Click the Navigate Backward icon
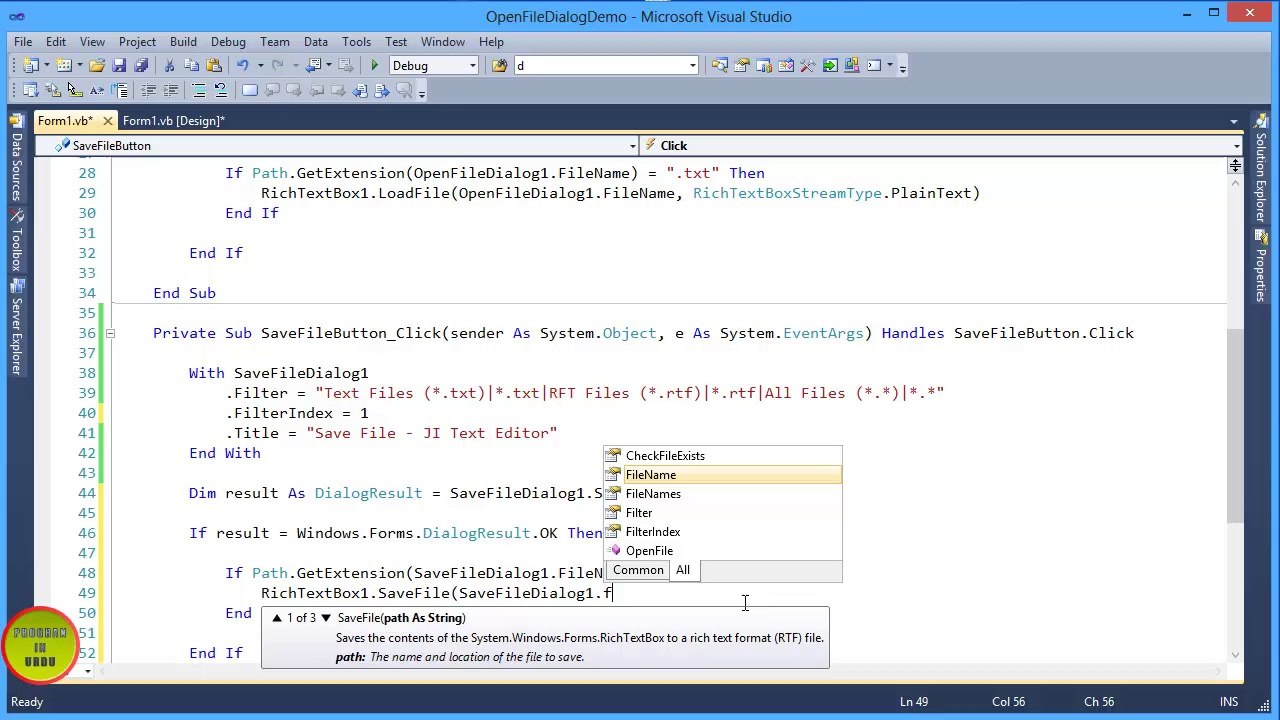The width and height of the screenshot is (1280, 720). (314, 66)
